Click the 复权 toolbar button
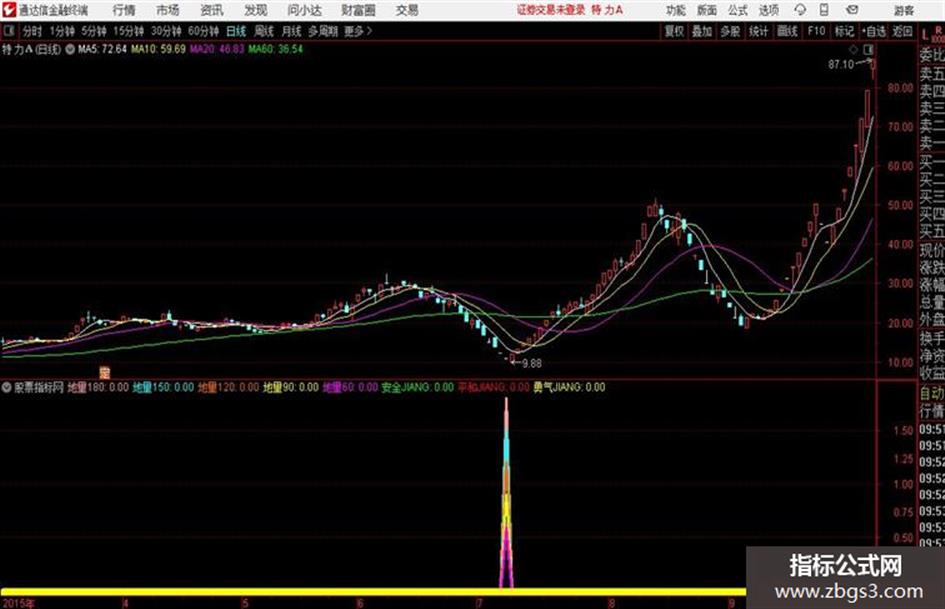The image size is (945, 609). (674, 31)
